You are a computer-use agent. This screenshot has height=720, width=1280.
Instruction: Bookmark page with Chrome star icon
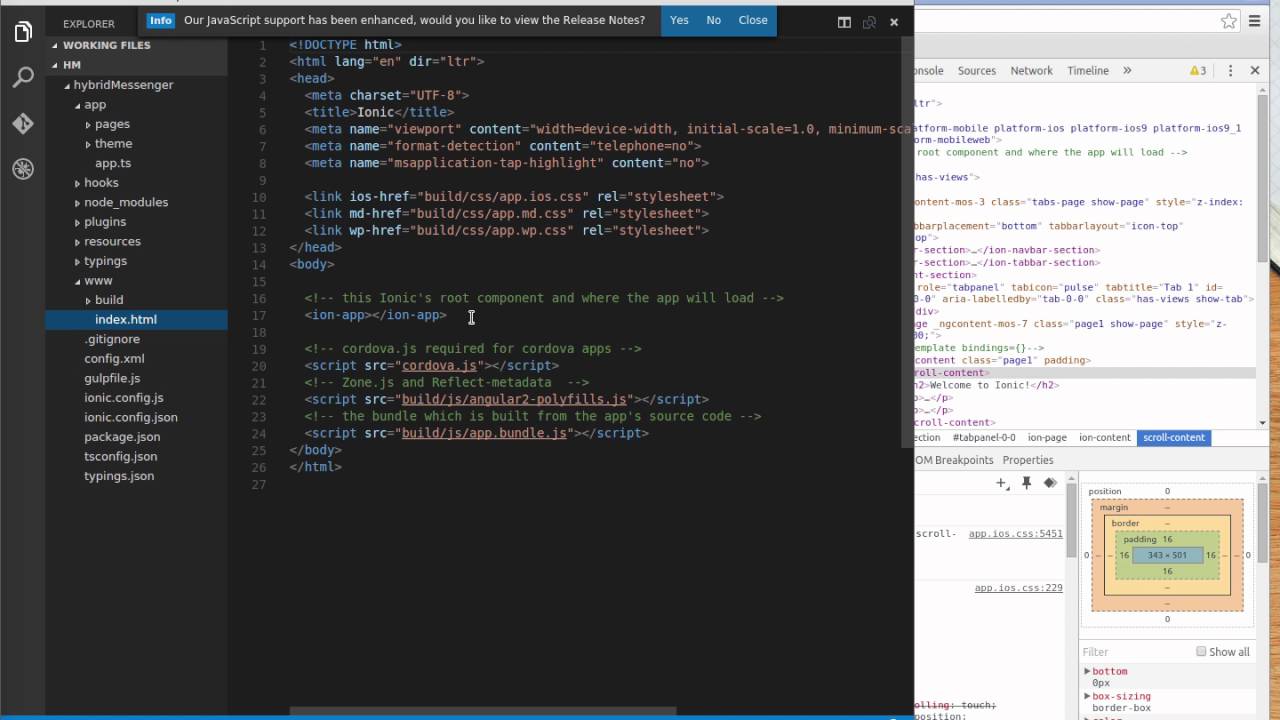coord(1228,21)
